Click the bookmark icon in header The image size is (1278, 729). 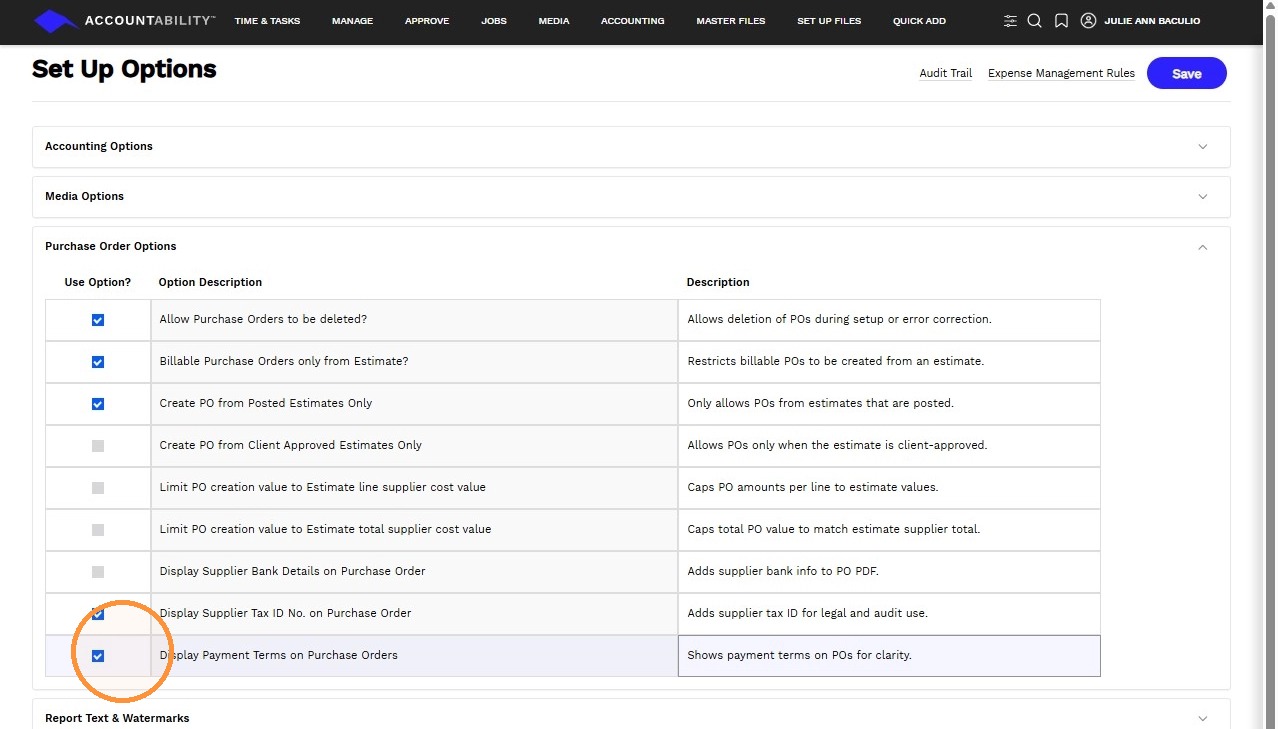tap(1061, 21)
